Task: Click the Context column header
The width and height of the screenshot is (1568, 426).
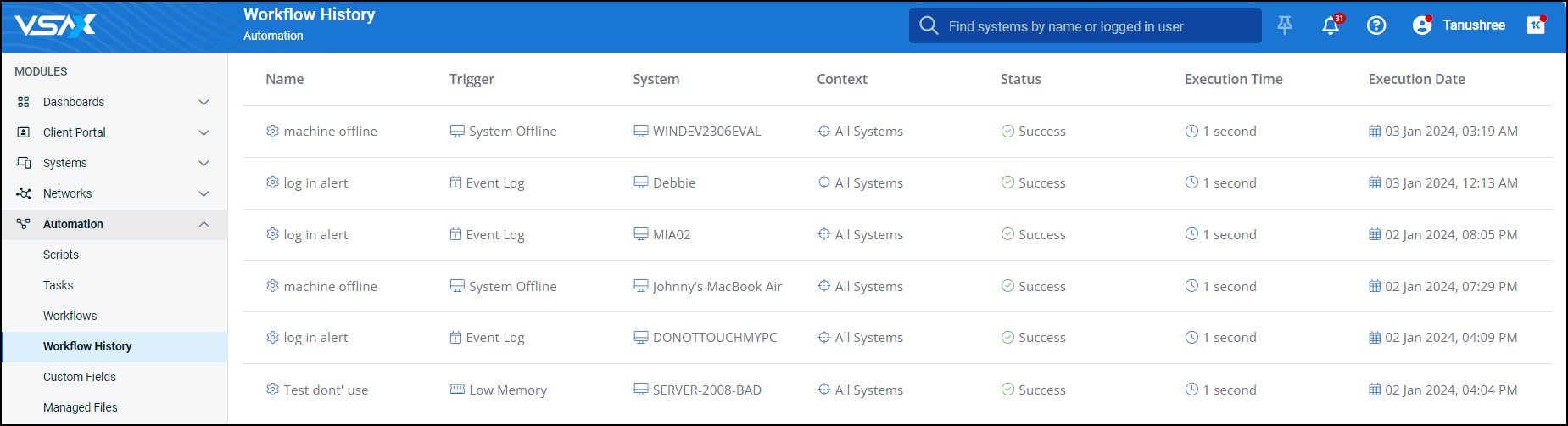Action: (x=842, y=79)
